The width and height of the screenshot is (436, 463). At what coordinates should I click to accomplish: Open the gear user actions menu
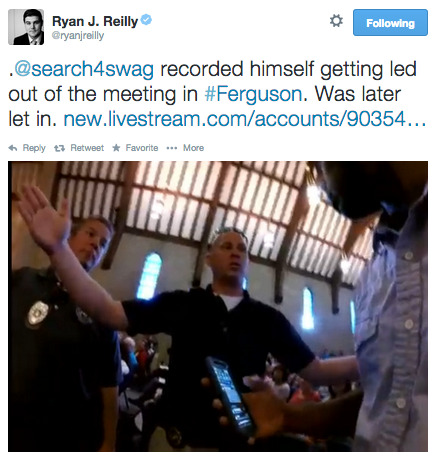pos(336,21)
